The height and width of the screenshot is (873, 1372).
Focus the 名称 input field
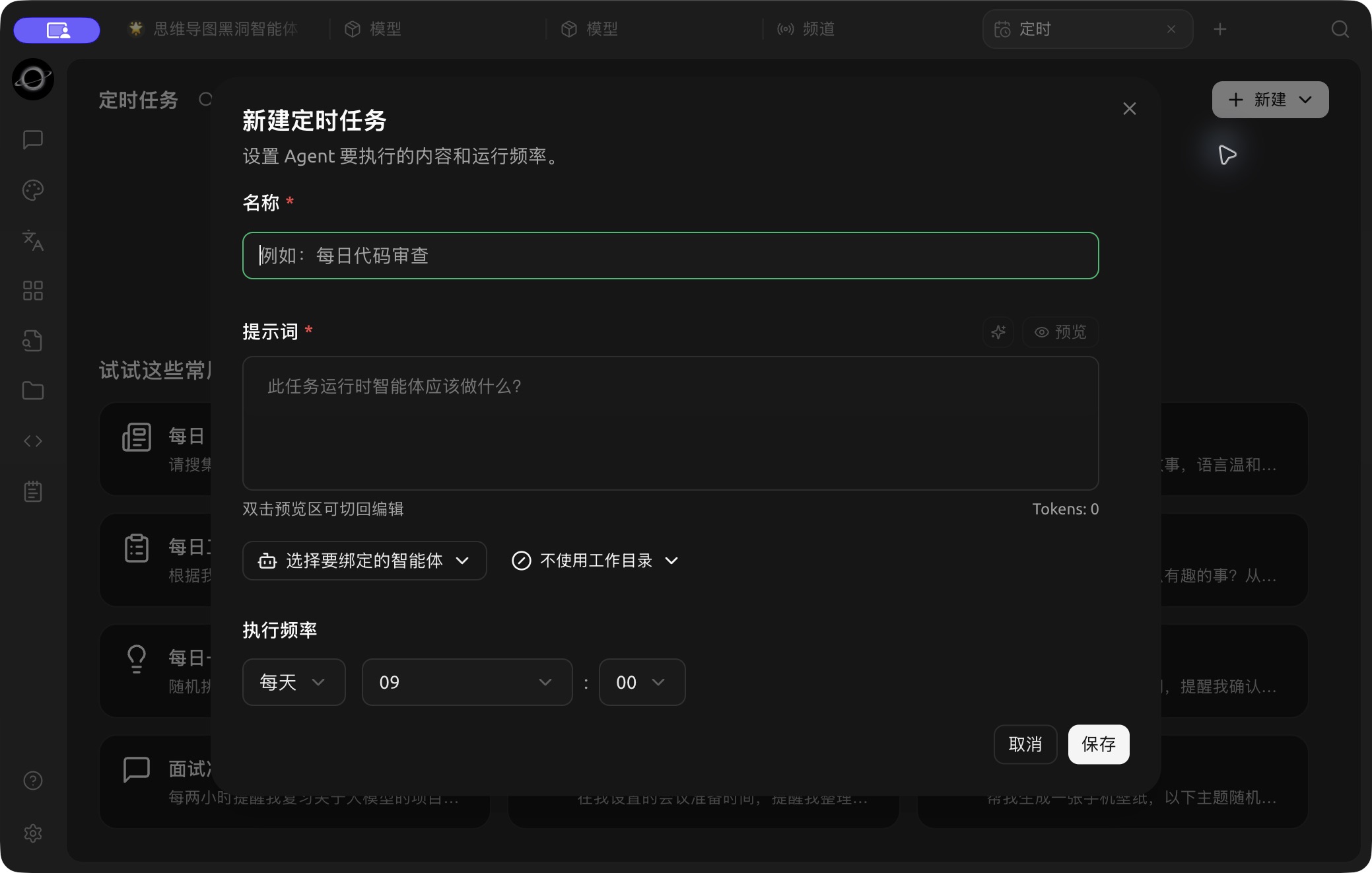pos(671,256)
